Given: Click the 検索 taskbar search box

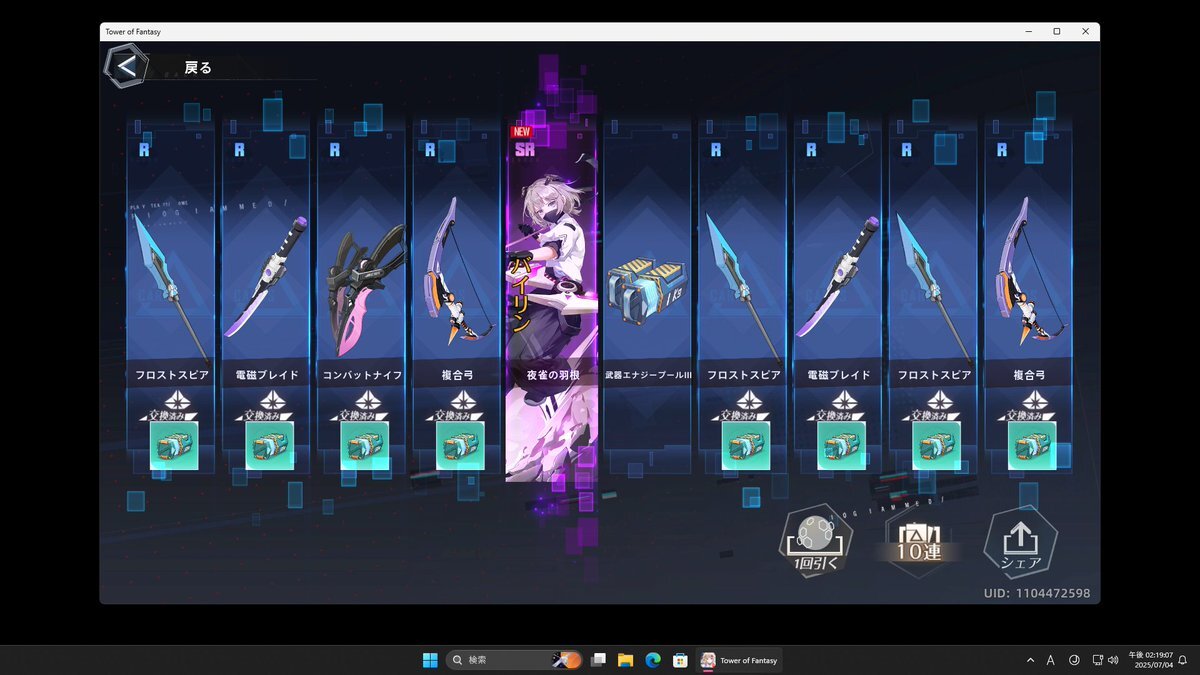Looking at the screenshot, I should tap(515, 660).
